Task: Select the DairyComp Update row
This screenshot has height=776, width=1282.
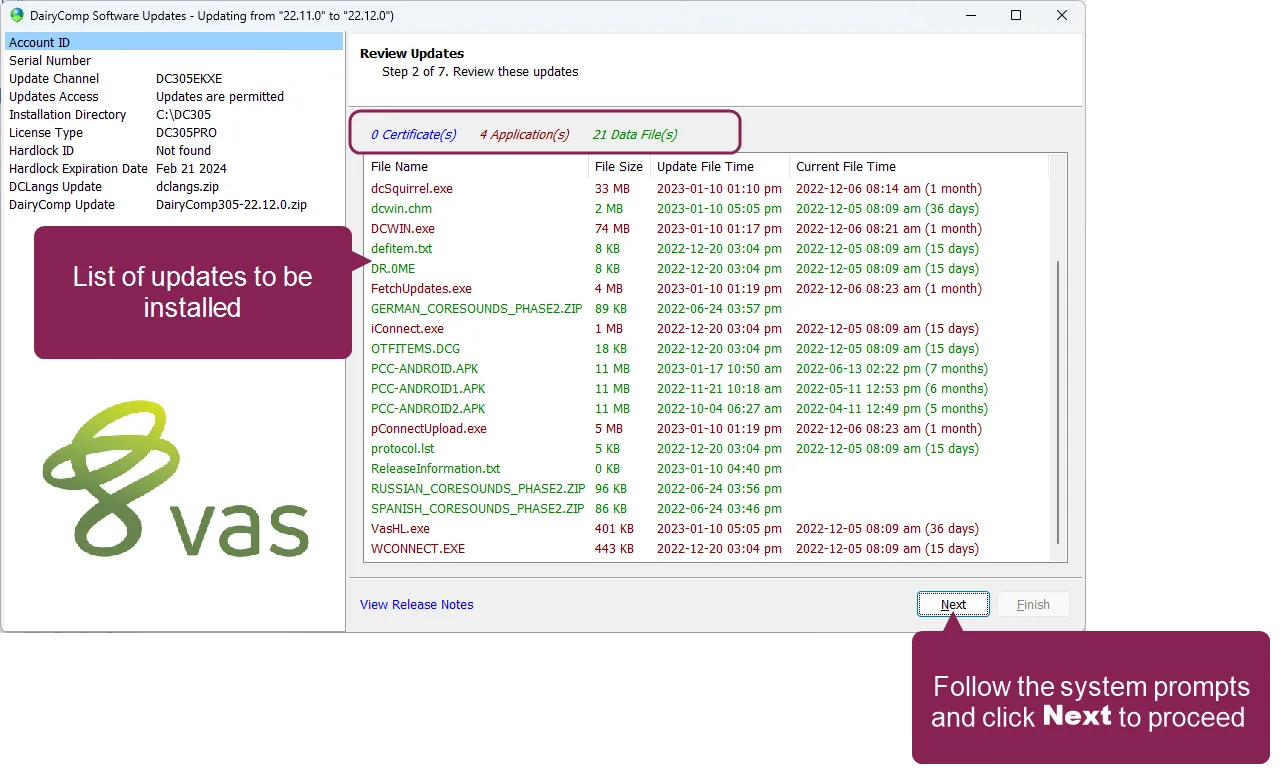Action: pyautogui.click(x=174, y=204)
